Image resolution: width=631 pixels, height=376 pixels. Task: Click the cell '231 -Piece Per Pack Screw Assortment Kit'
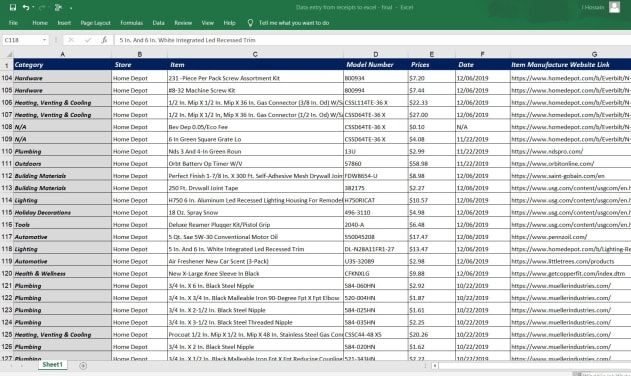pos(255,78)
